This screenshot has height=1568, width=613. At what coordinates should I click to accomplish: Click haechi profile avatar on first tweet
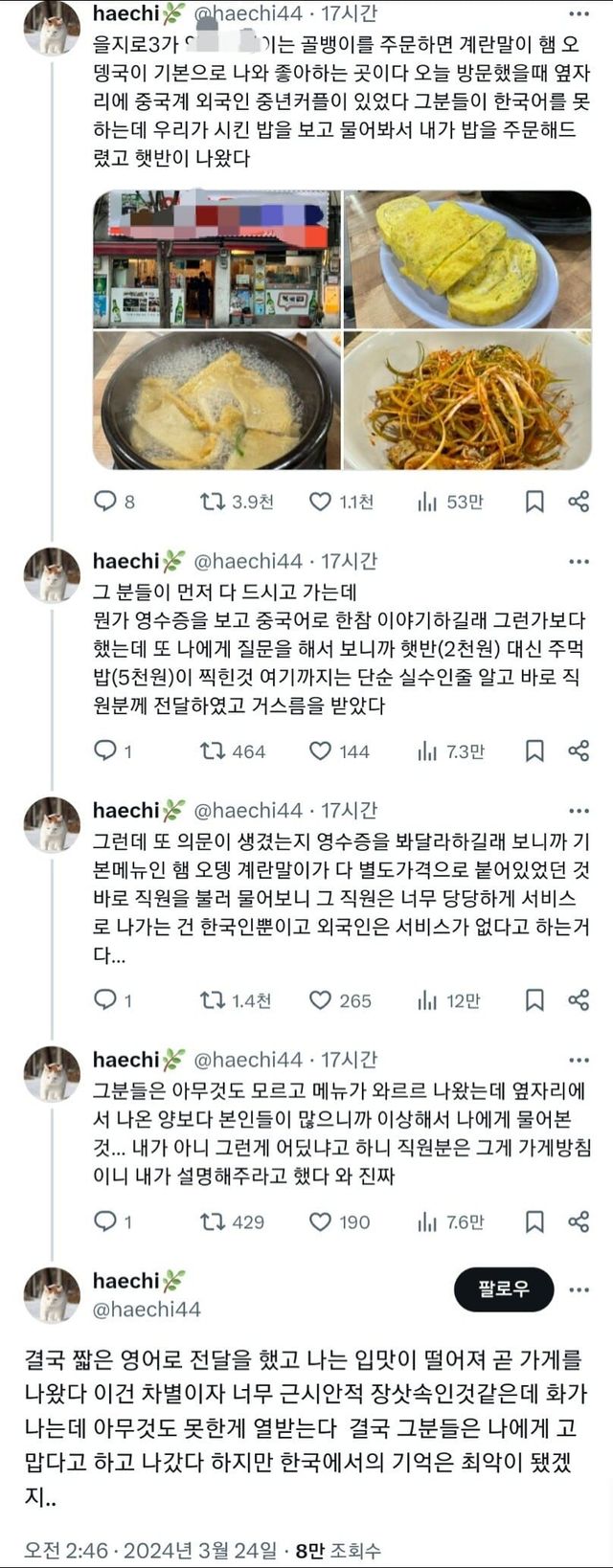[x=52, y=29]
